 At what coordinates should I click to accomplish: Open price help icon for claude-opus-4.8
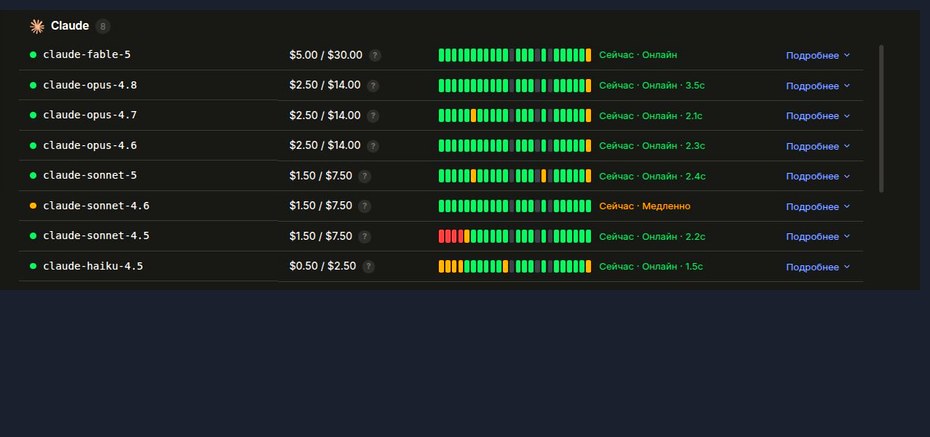coord(372,85)
